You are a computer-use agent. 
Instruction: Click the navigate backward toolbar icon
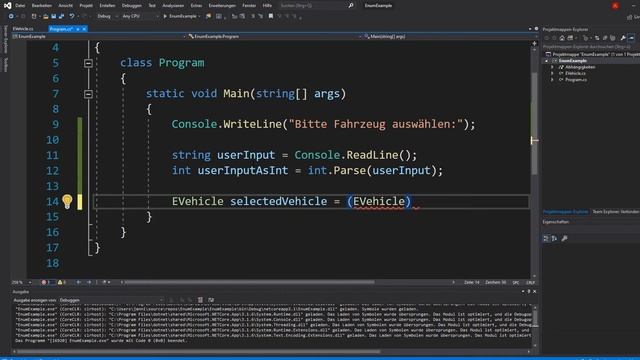[x=11, y=16]
